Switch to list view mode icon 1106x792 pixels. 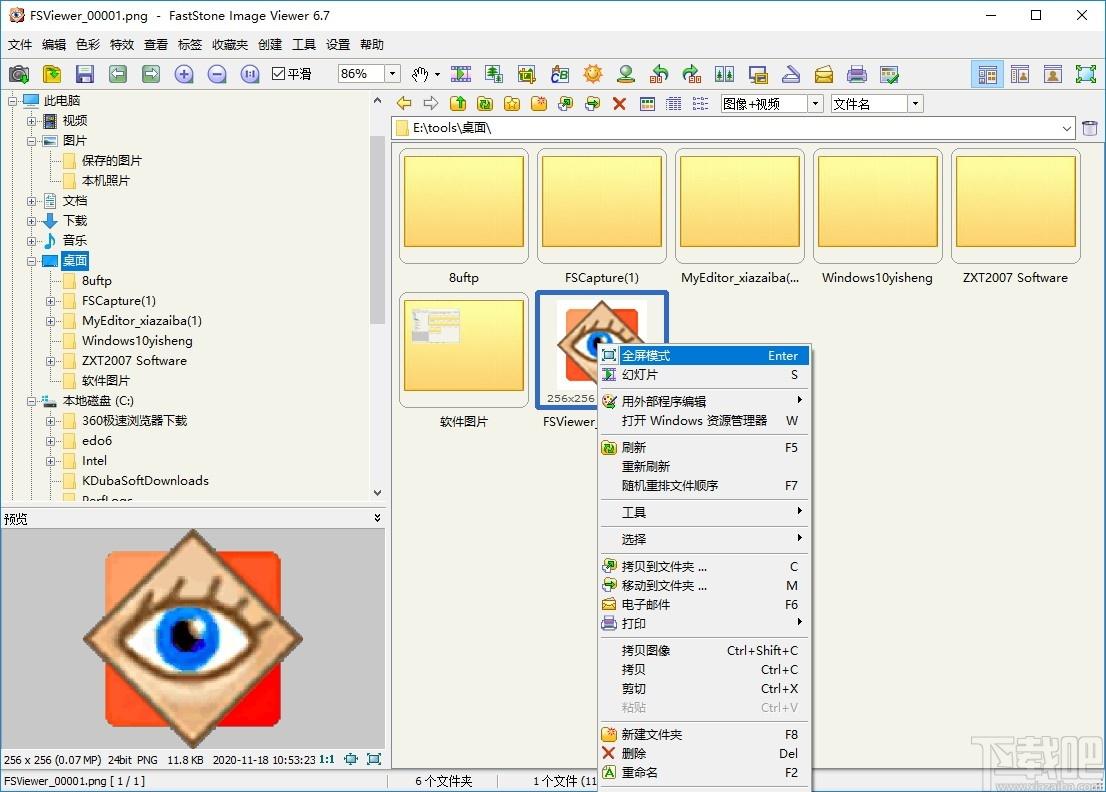pos(700,104)
